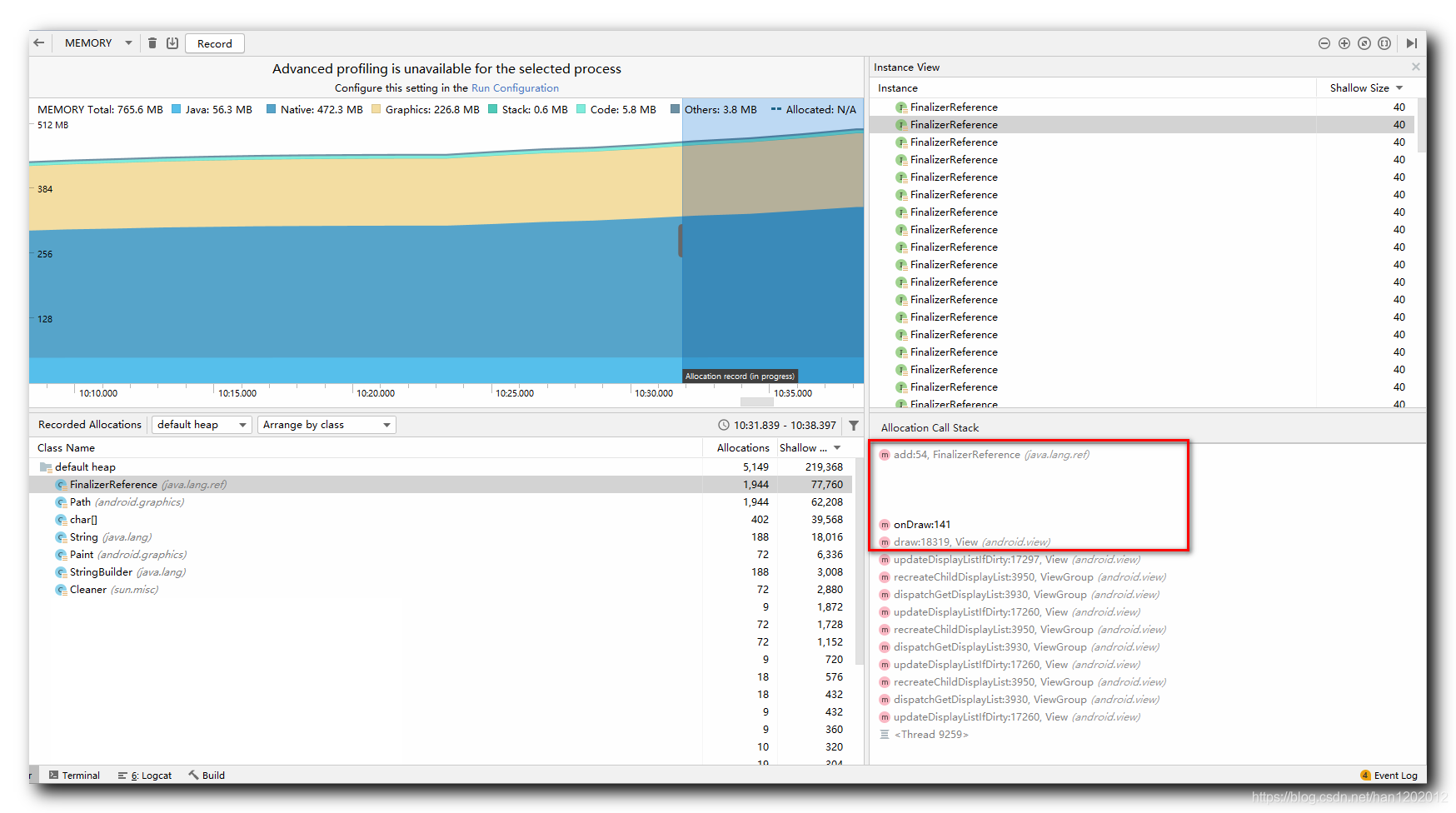Zoom in the profiler timeline
This screenshot has height=813, width=1456.
1344,43
